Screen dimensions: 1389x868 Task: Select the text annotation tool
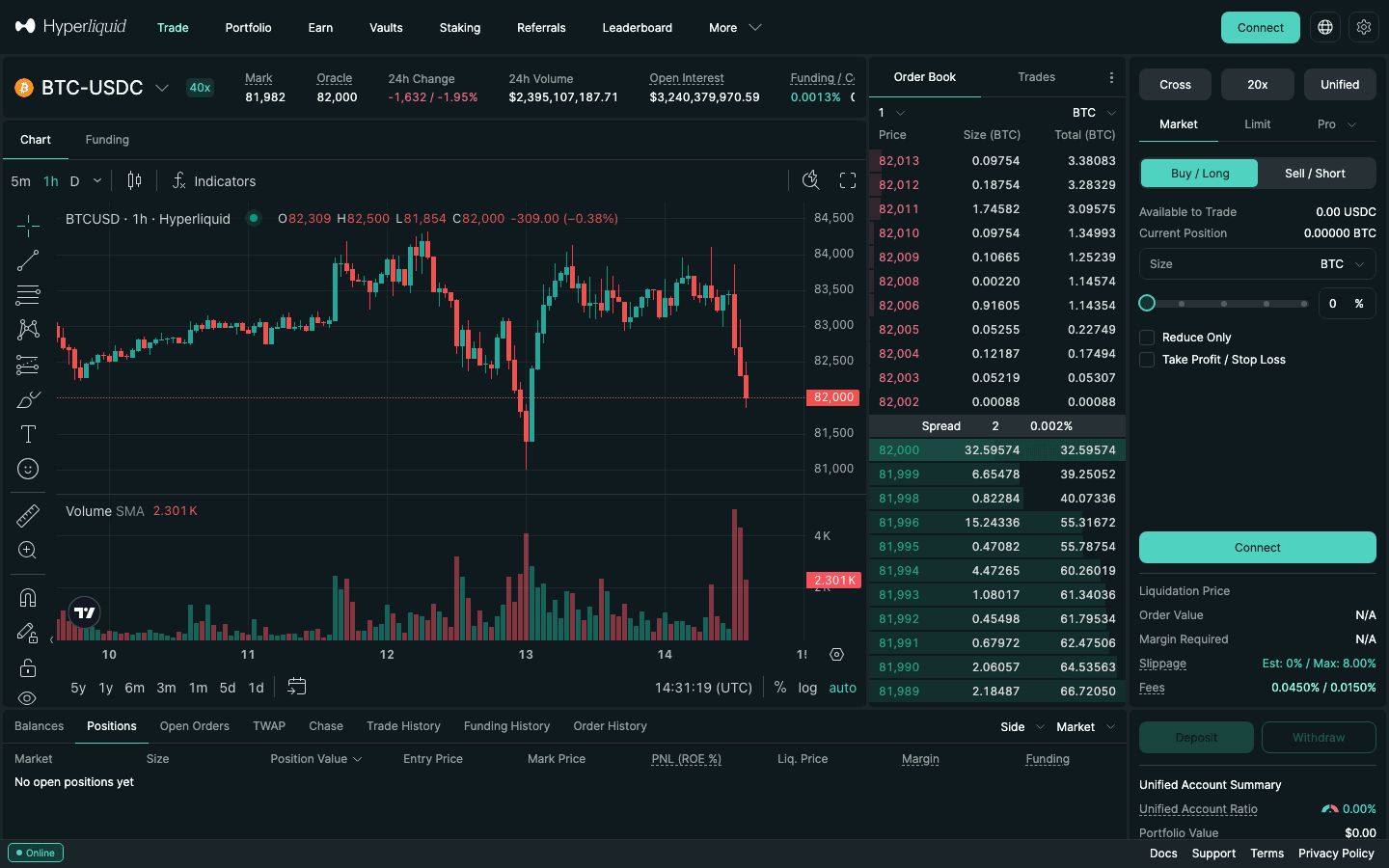[28, 434]
